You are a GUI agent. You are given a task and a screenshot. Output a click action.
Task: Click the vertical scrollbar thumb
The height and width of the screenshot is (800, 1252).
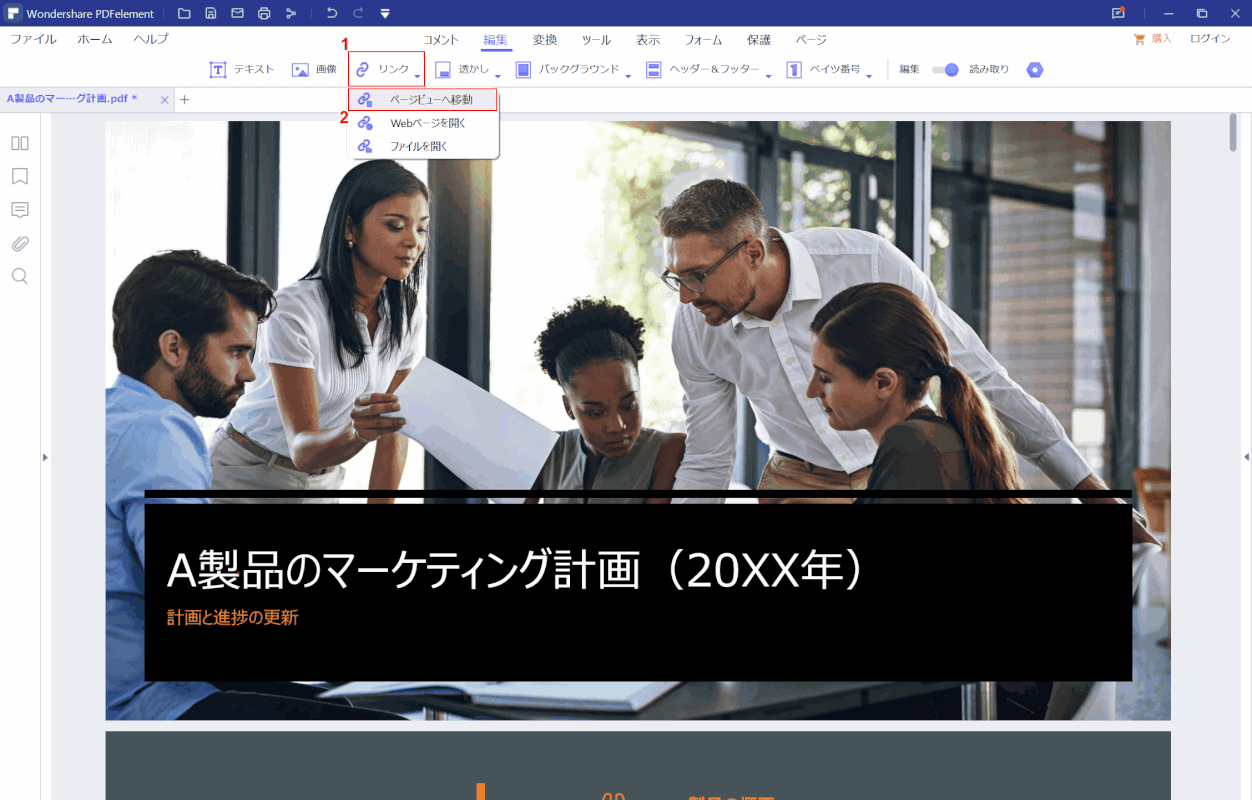pyautogui.click(x=1233, y=133)
